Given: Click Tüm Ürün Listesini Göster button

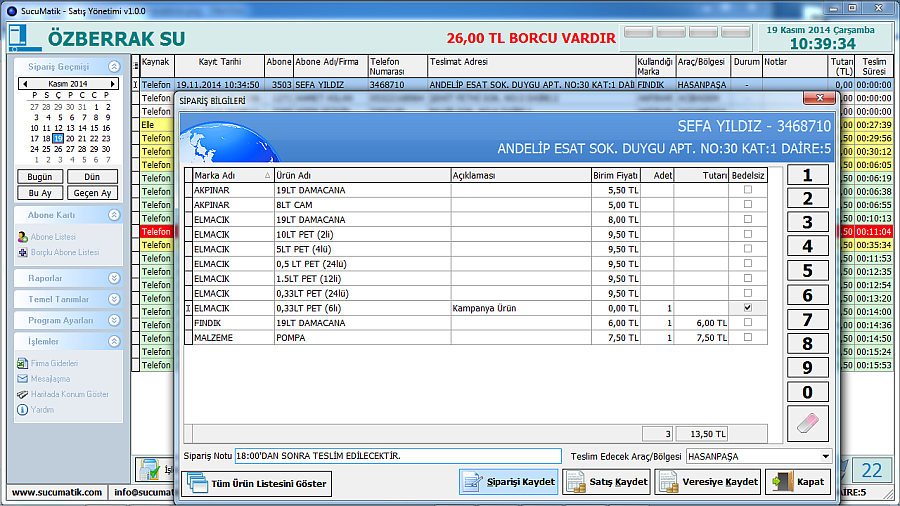Looking at the screenshot, I should 257,484.
